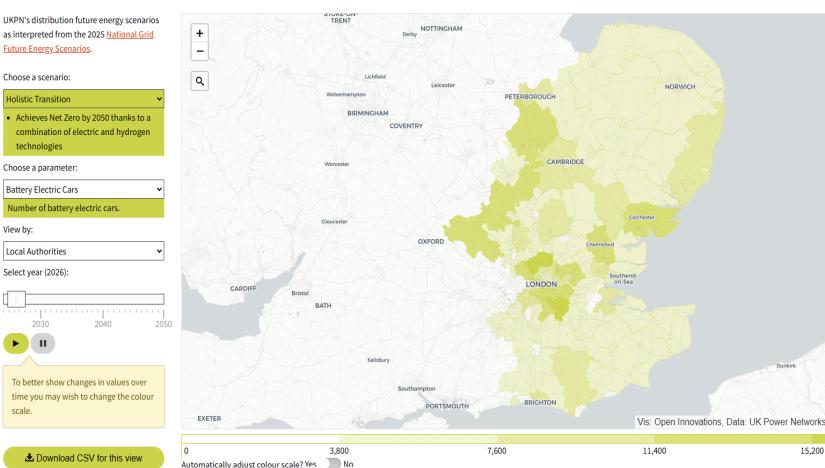This screenshot has width=825, height=468.
Task: Click the year slider handle
Action: pos(16,299)
